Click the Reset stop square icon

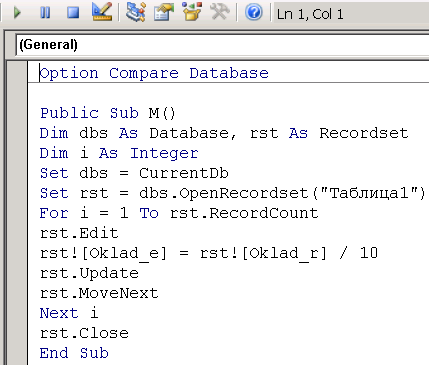tap(73, 13)
